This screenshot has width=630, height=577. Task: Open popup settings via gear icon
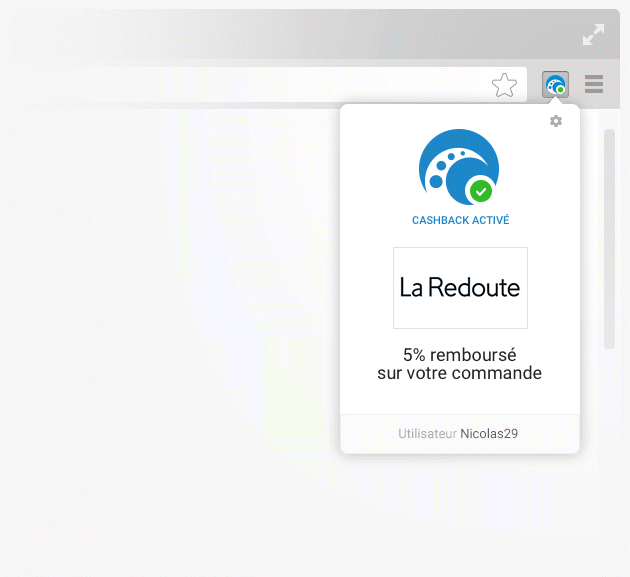coord(556,121)
